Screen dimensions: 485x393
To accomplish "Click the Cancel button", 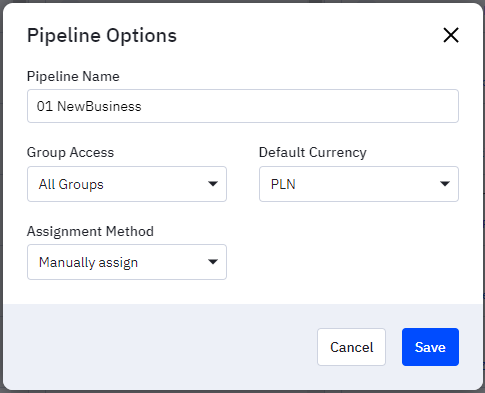I will (351, 347).
